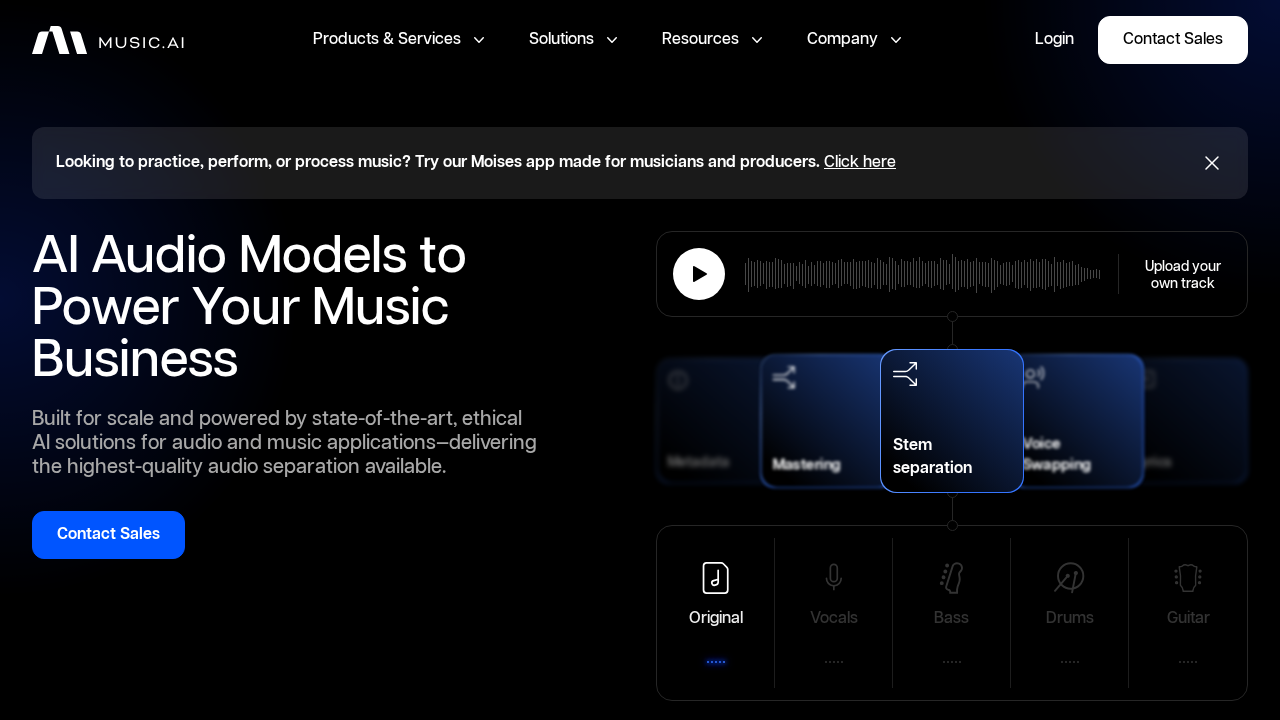Select the Drums stem icon
Screen dimensions: 1280x720
pos(1069,577)
